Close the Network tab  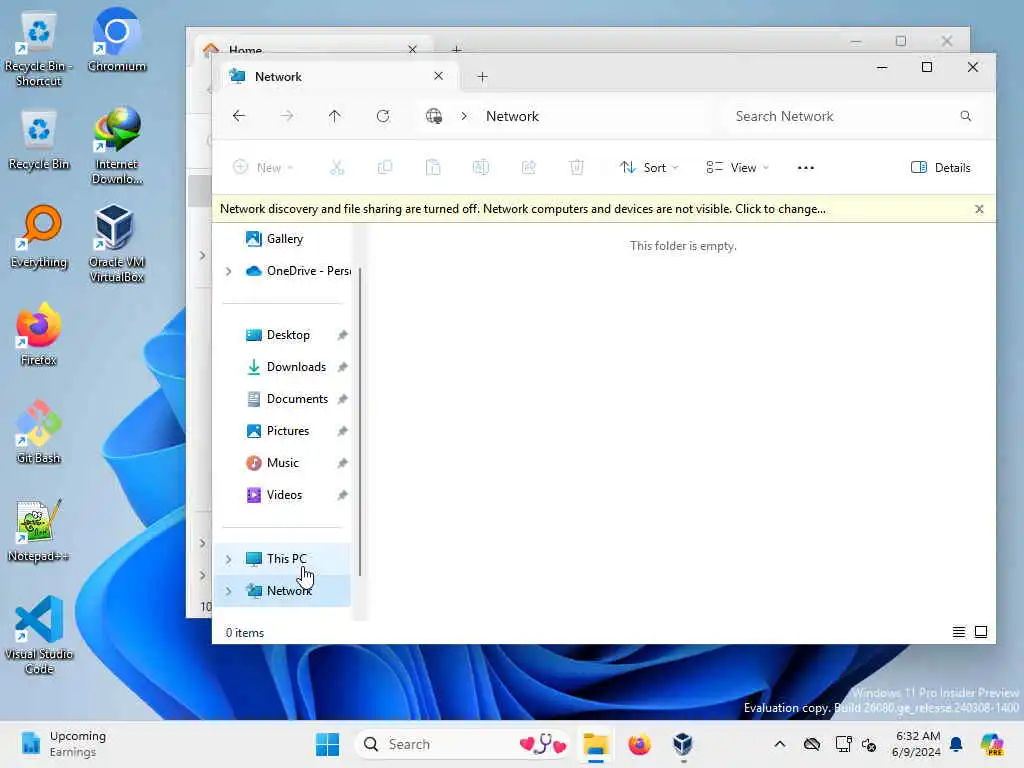[438, 76]
